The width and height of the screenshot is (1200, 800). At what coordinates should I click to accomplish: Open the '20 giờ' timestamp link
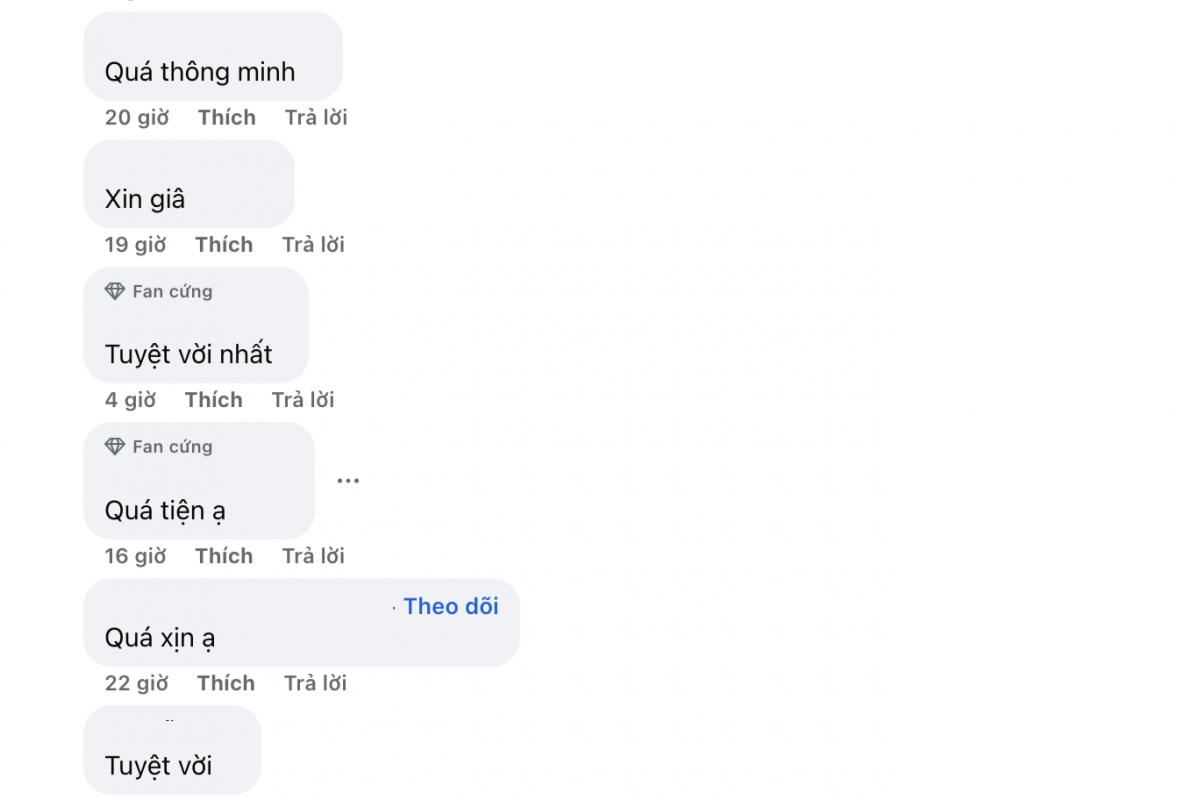coord(137,117)
